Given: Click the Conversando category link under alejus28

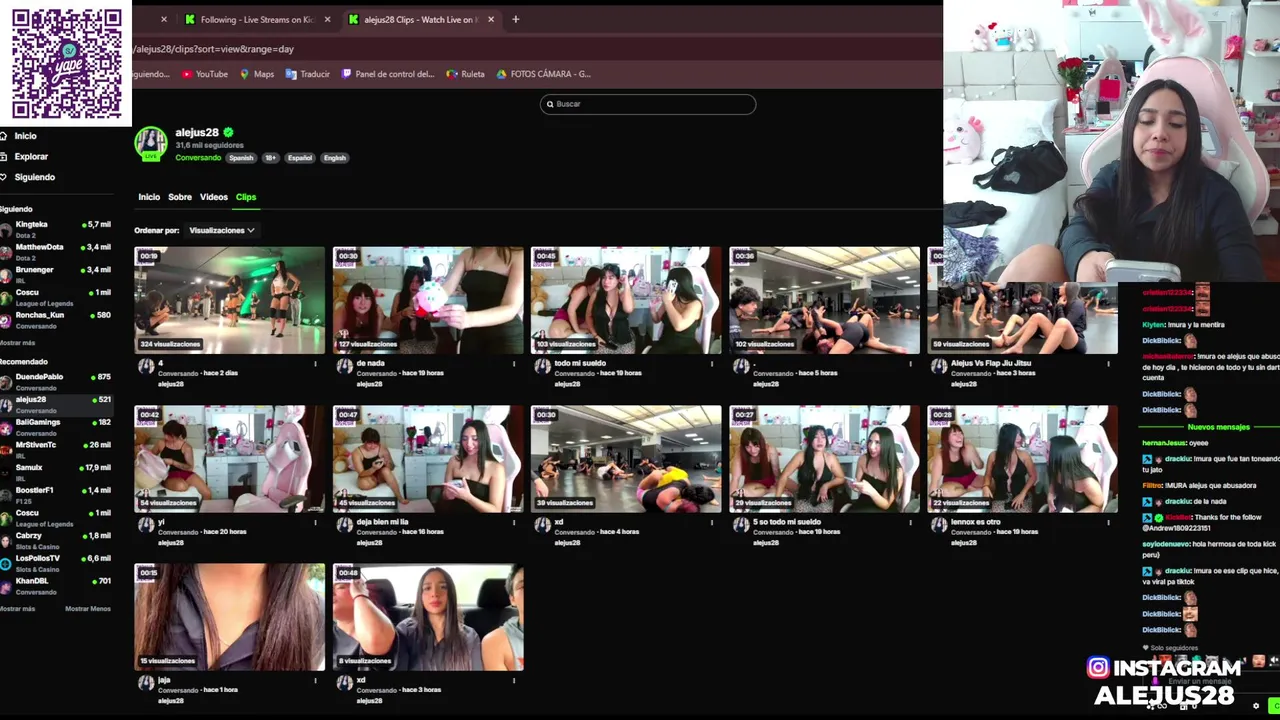Looking at the screenshot, I should (x=198, y=158).
